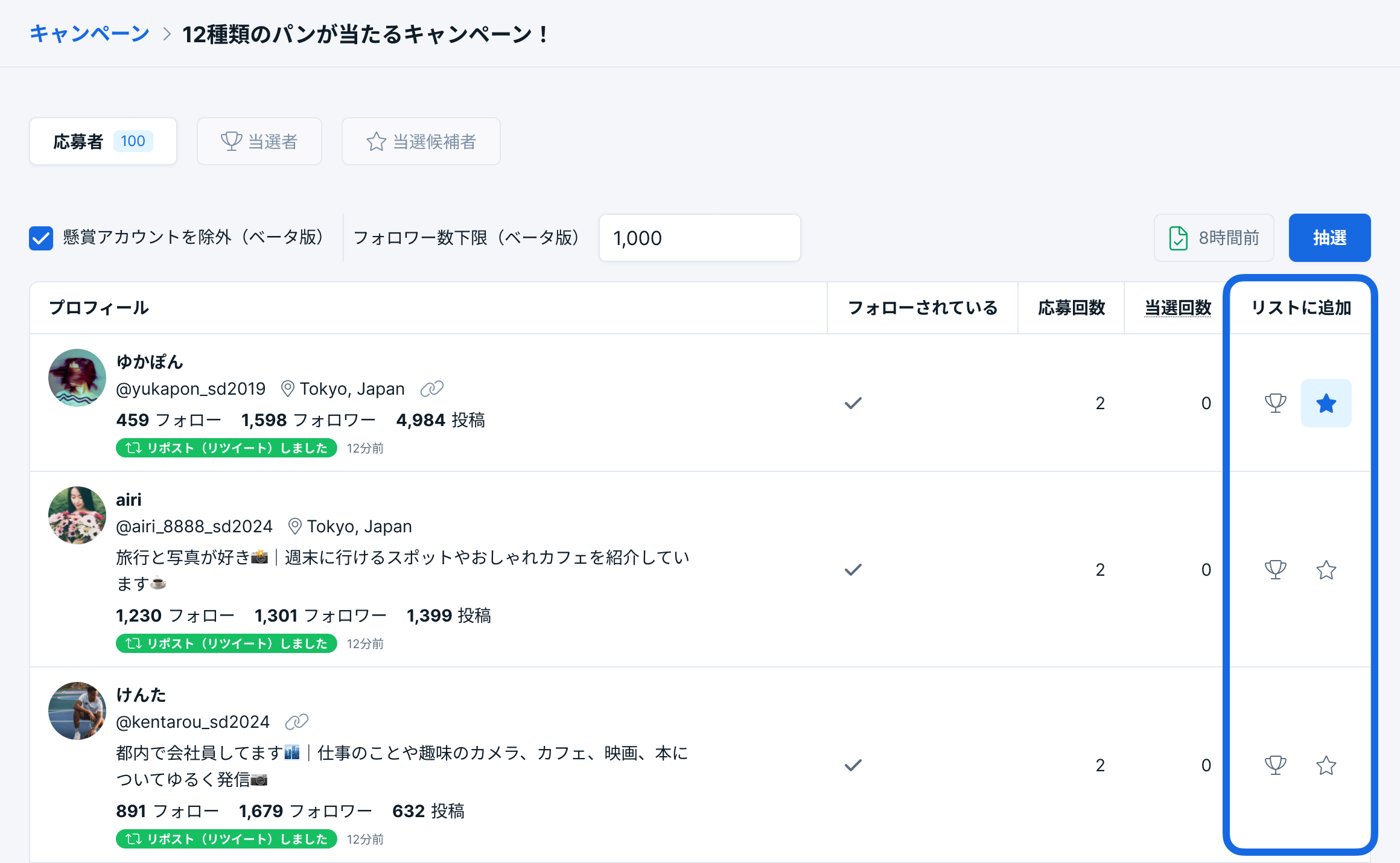Screen dimensions: 1400x863
Task: Open link icon next to kentarou_sd2024
Action: click(296, 722)
